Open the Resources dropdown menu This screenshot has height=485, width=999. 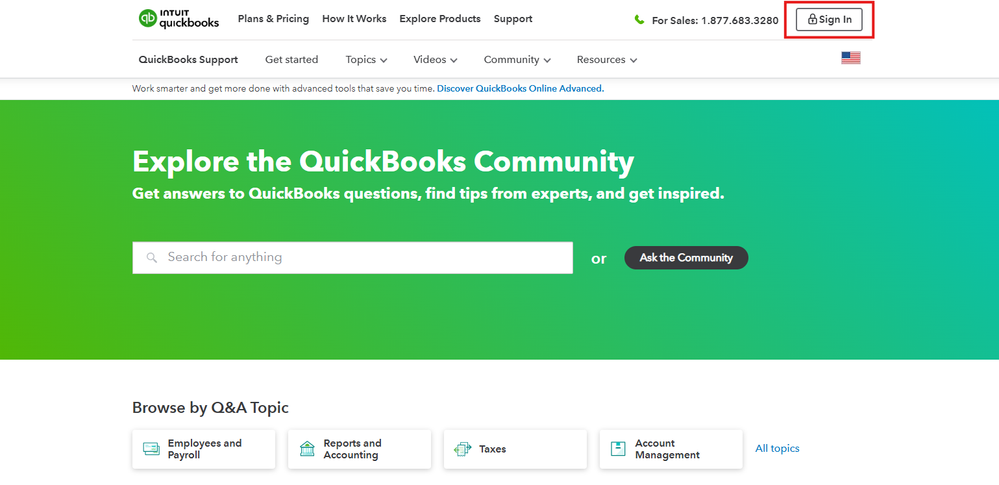tap(607, 59)
